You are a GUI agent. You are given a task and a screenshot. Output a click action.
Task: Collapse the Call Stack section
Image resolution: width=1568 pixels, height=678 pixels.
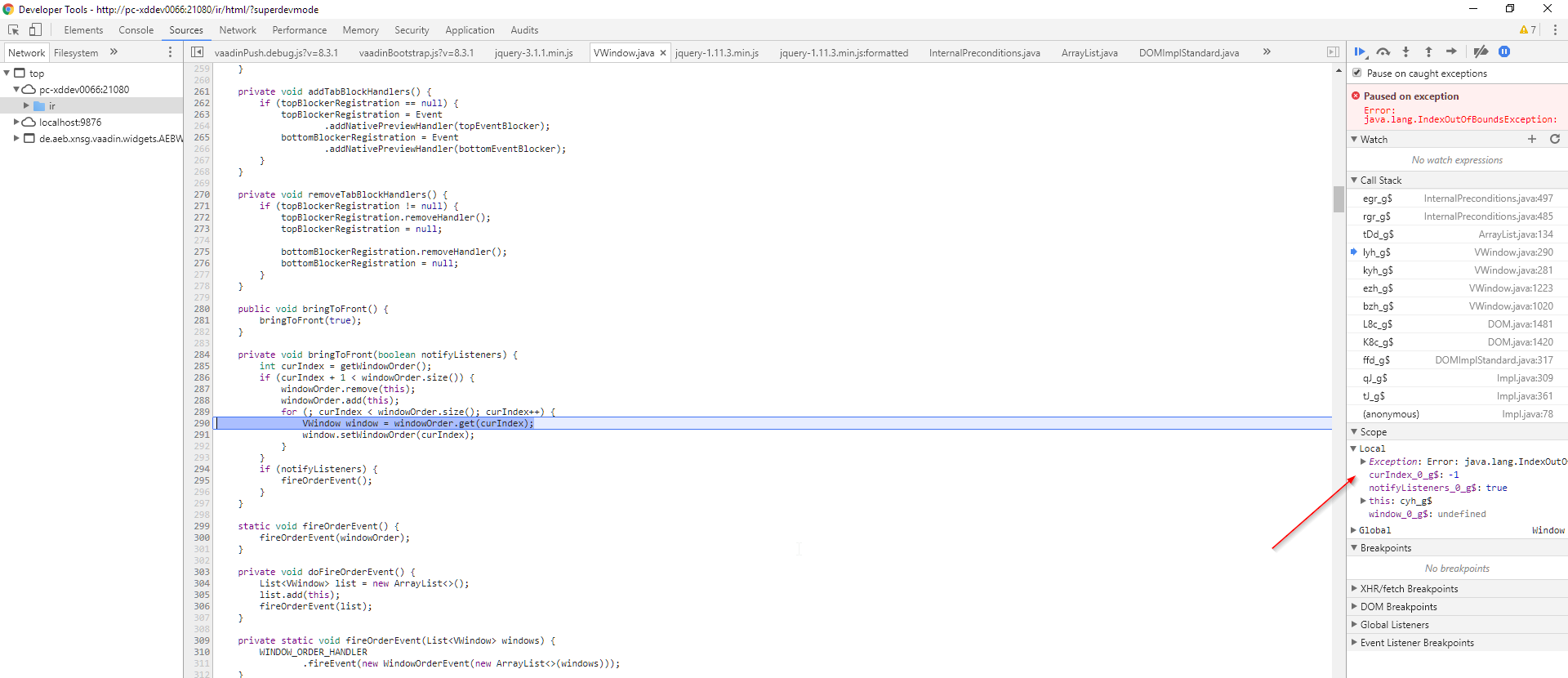pyautogui.click(x=1354, y=180)
